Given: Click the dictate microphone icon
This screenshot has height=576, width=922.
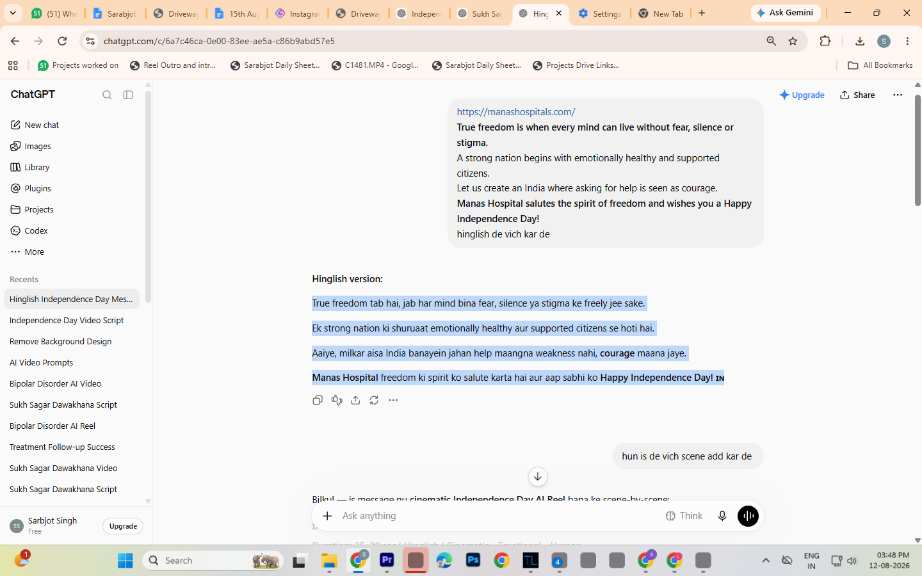Looking at the screenshot, I should coord(722,516).
